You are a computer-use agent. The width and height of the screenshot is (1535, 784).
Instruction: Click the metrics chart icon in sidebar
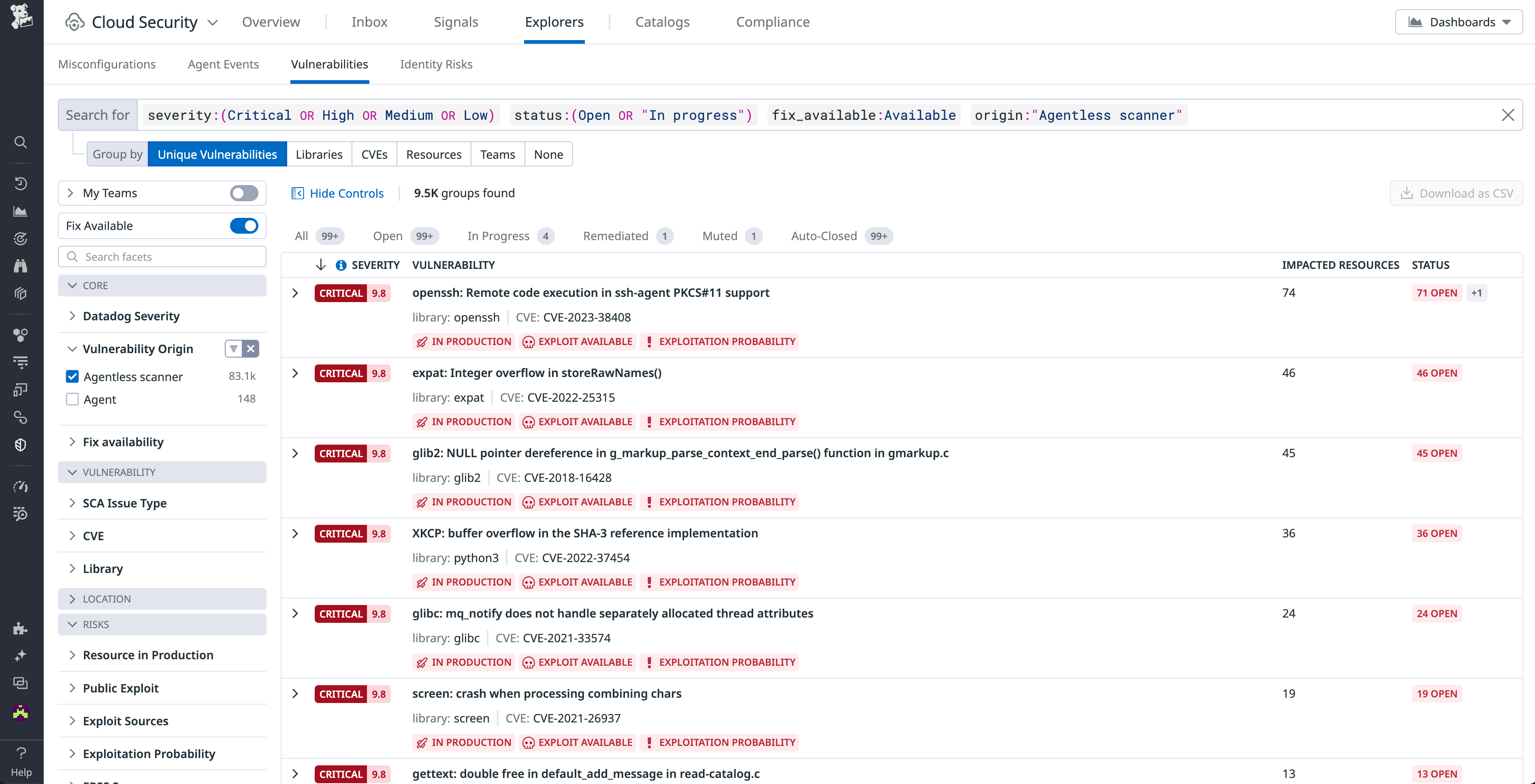tap(21, 210)
